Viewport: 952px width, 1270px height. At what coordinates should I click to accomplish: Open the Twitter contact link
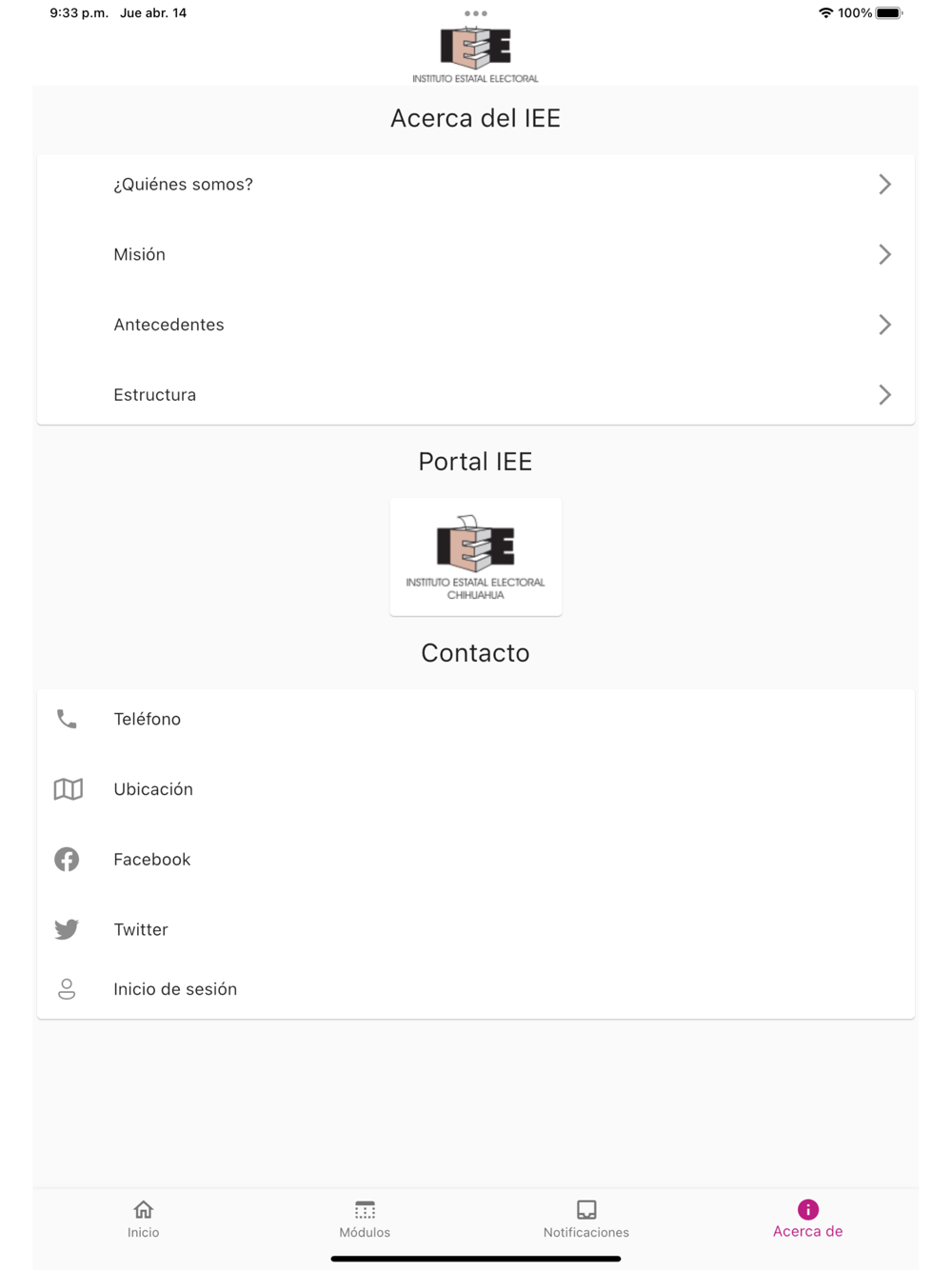475,929
